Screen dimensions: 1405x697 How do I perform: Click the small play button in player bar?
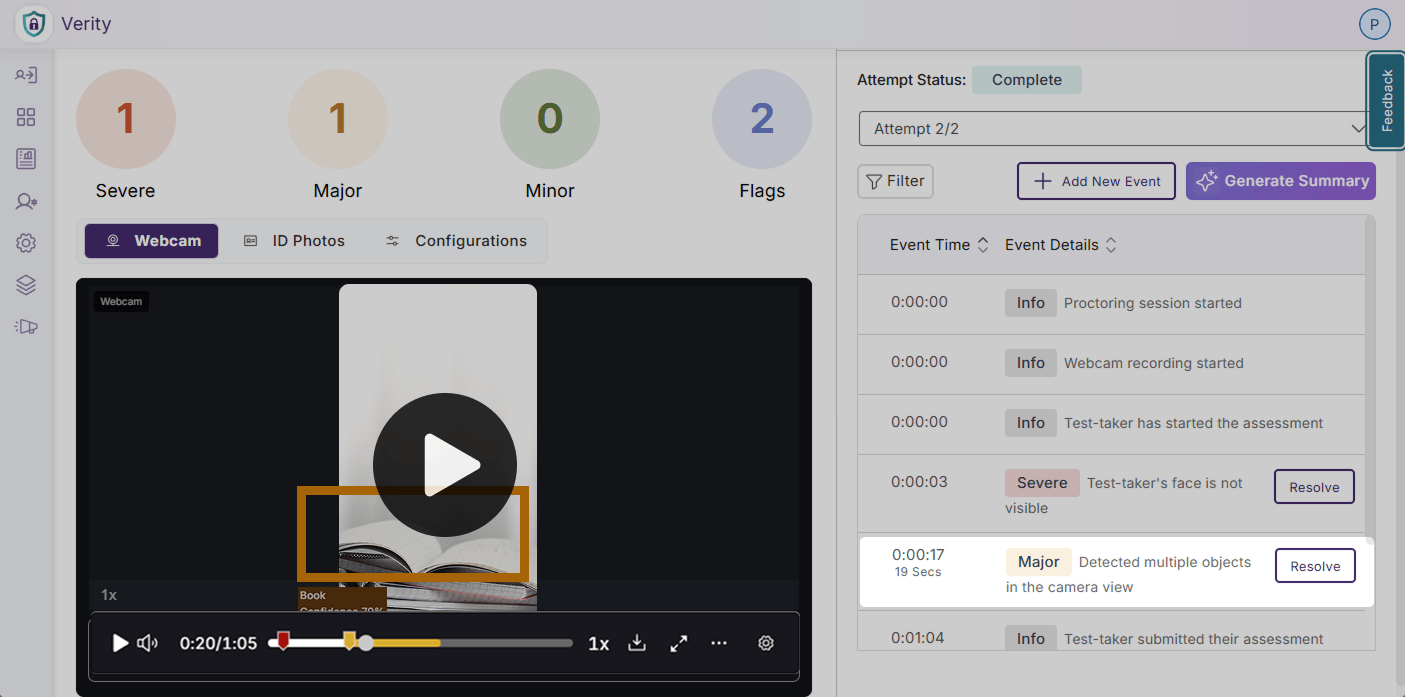(120, 643)
